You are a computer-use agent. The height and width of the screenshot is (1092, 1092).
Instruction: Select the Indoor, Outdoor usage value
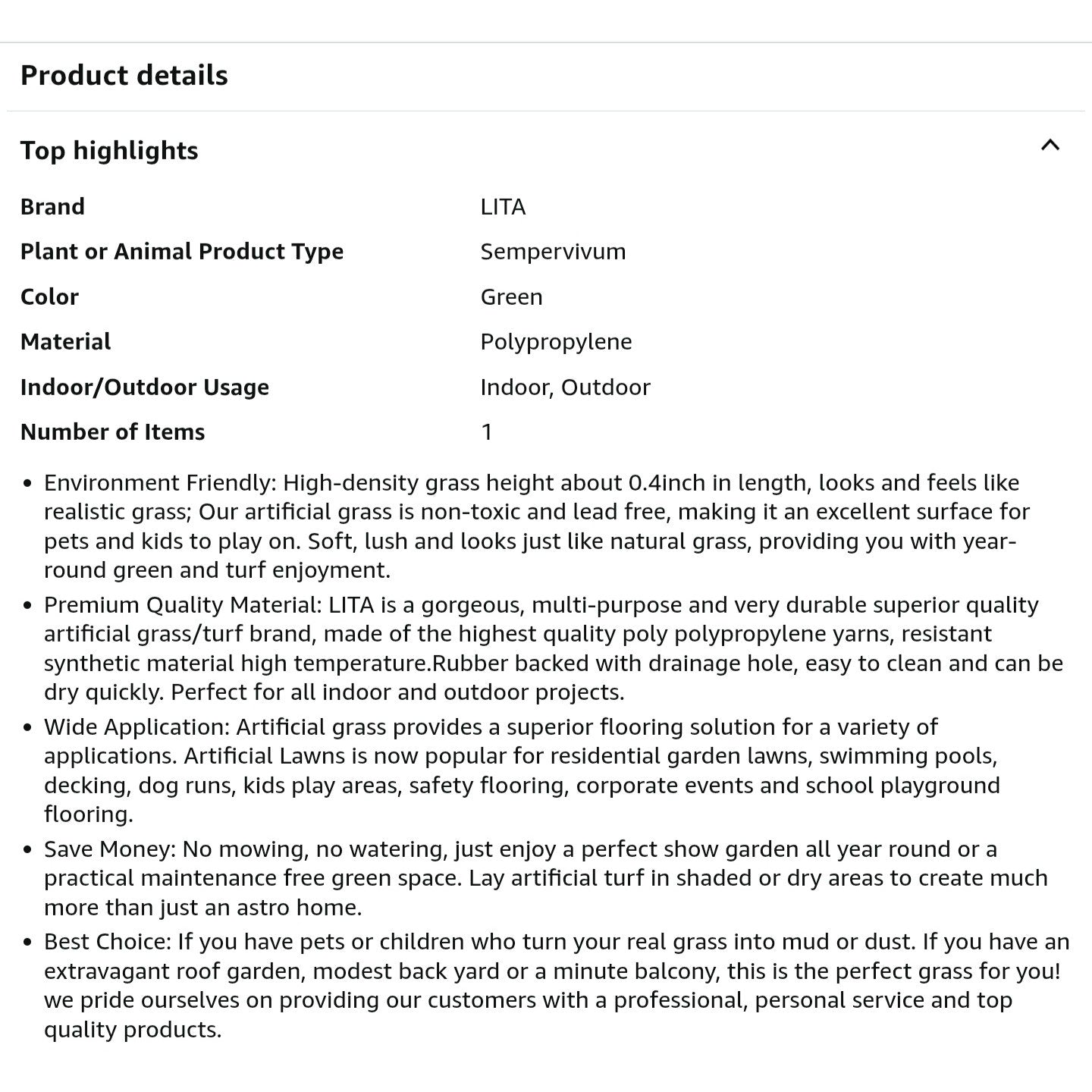565,387
